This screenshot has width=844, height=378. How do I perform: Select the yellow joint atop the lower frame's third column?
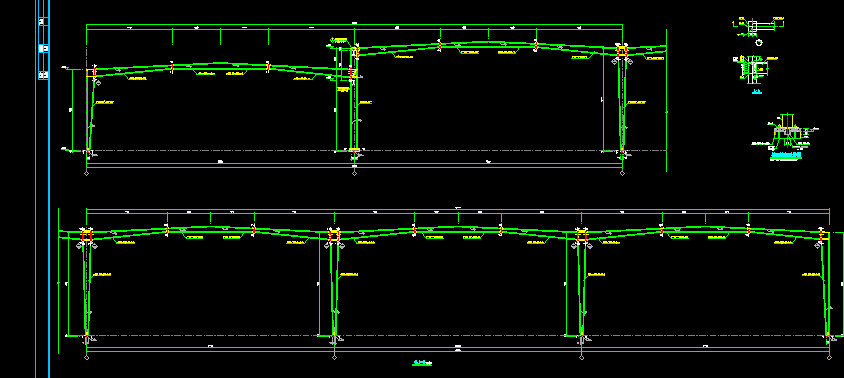581,236
